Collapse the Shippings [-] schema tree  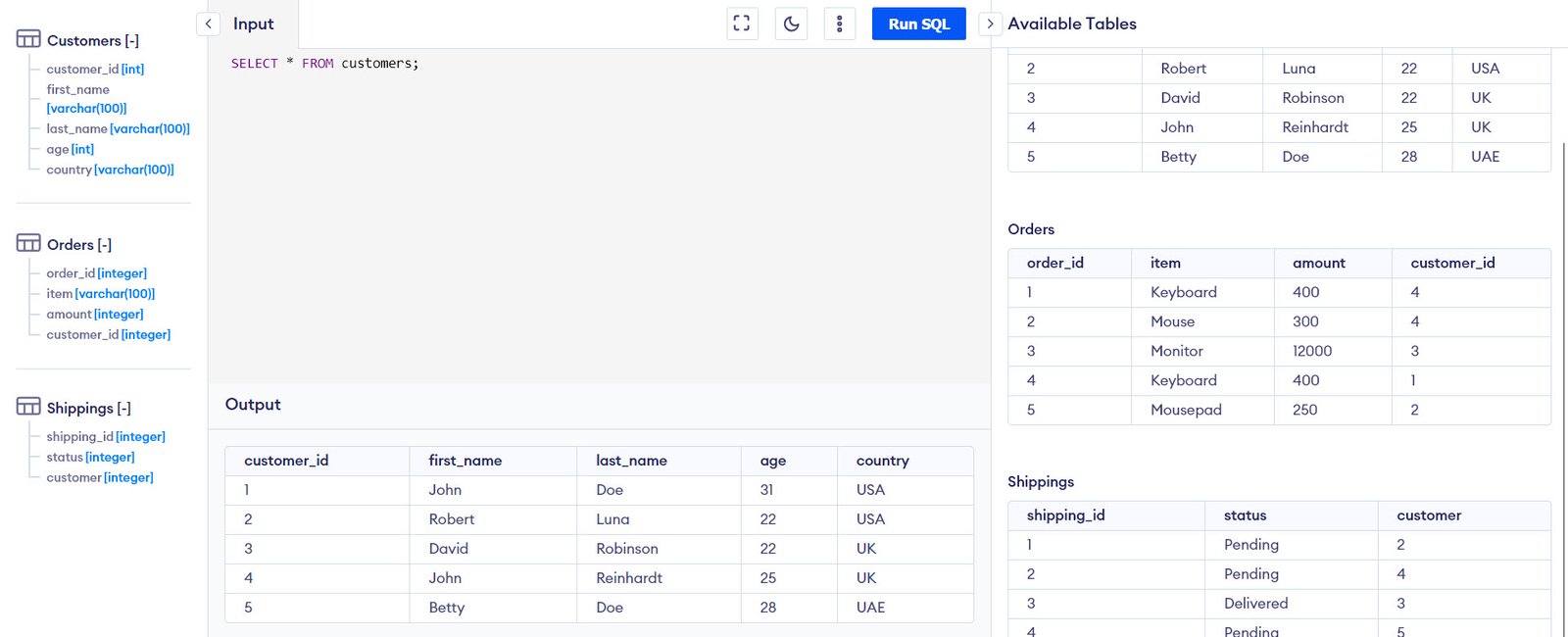(x=89, y=408)
